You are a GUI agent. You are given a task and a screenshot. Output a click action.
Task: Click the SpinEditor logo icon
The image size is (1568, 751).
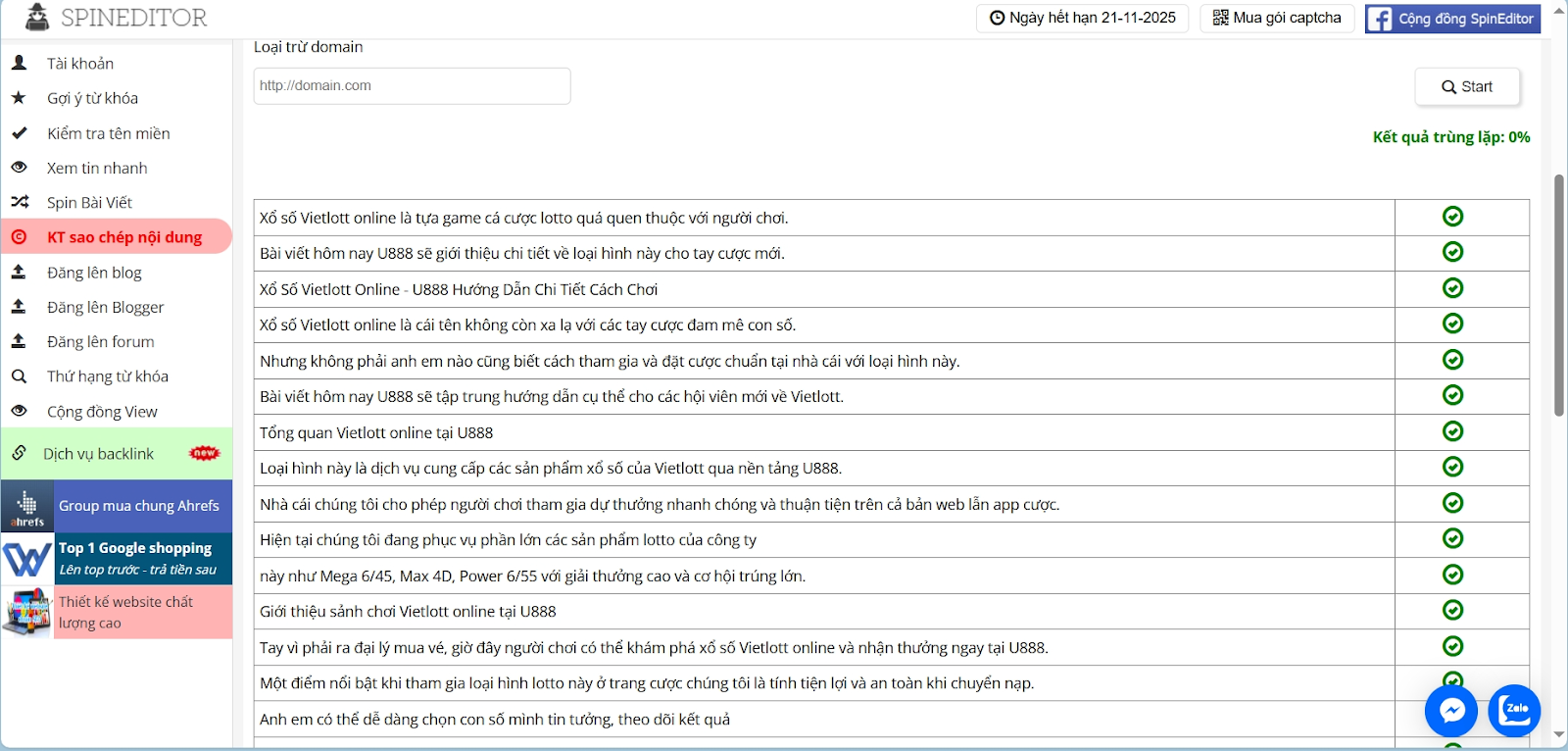click(37, 17)
